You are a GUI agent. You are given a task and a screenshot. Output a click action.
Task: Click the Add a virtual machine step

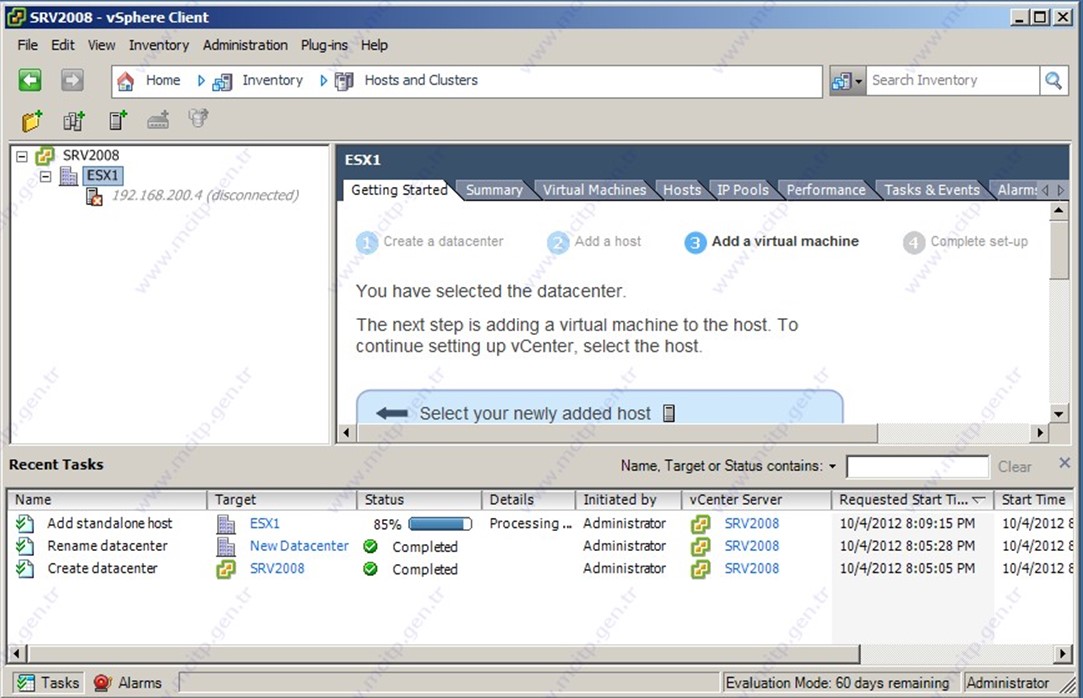771,242
